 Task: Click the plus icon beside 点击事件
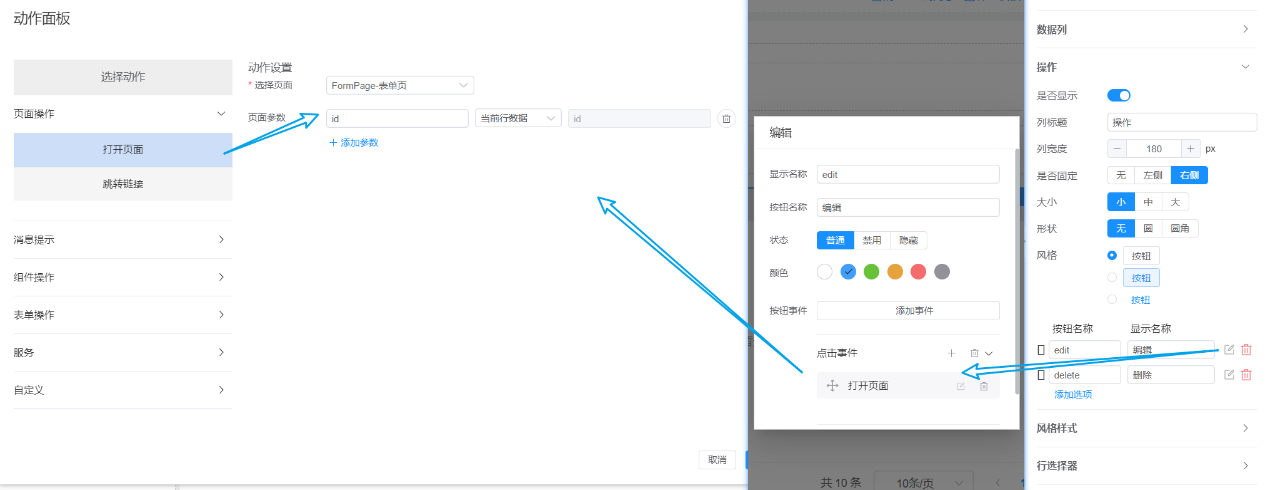tap(951, 353)
